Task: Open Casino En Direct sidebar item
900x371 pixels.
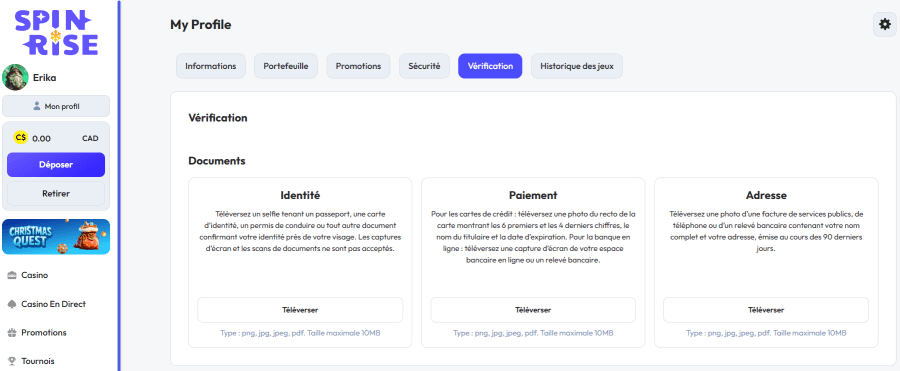Action: click(53, 304)
